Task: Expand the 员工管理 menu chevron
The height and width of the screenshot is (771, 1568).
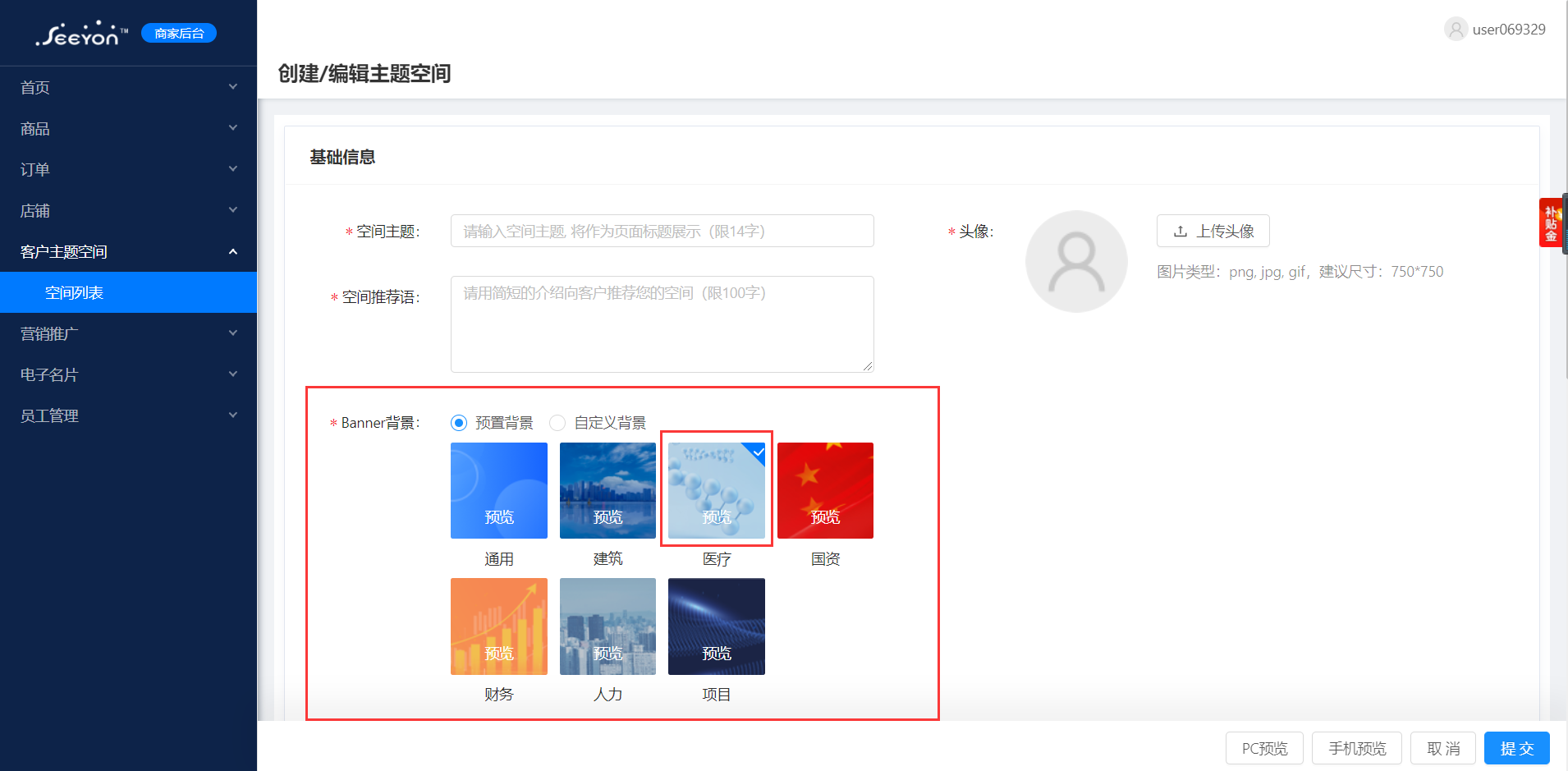Action: [233, 415]
